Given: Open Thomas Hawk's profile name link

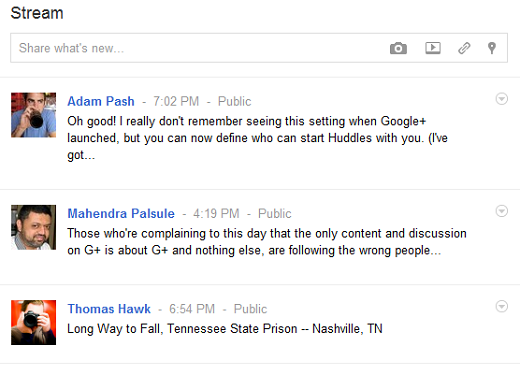Looking at the screenshot, I should [x=109, y=309].
